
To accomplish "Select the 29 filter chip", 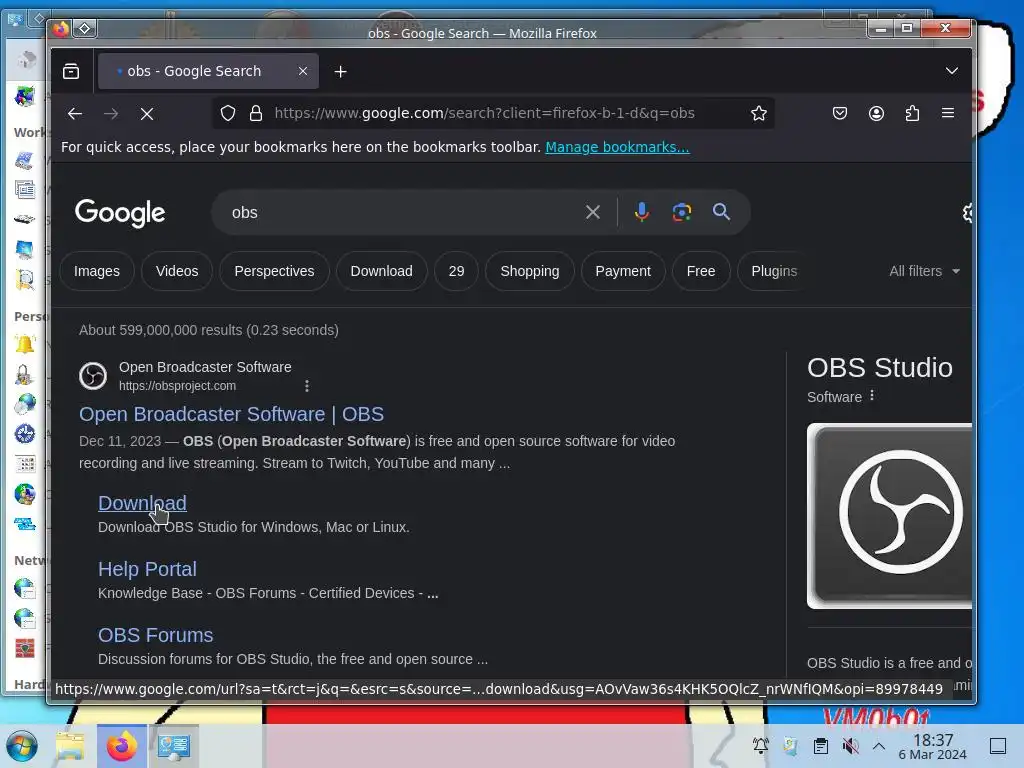I will pos(456,271).
